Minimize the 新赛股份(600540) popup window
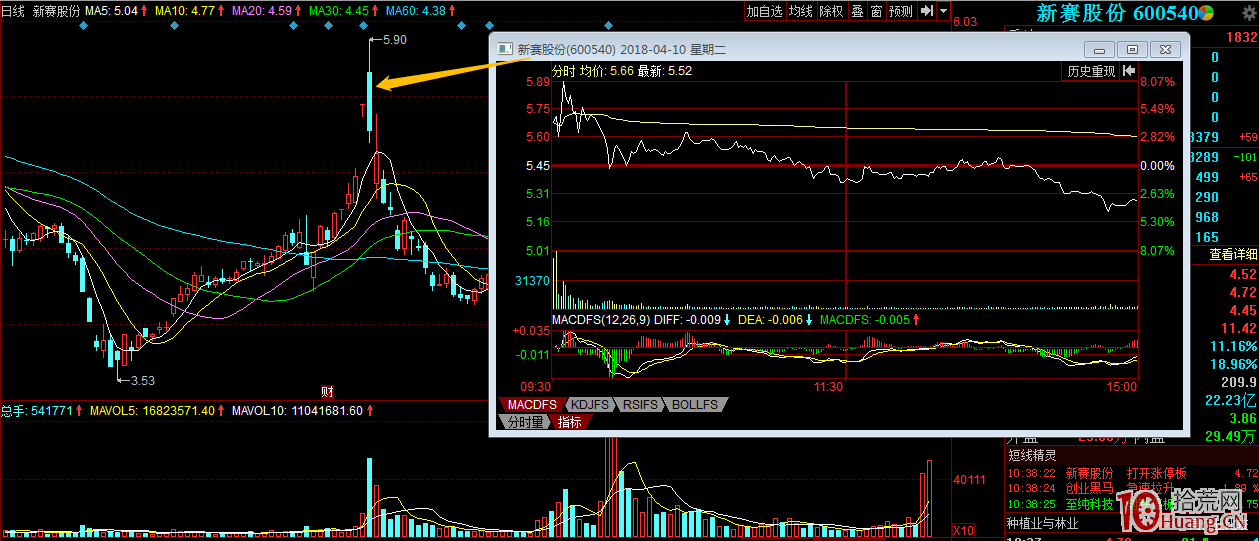Viewport: 1259px width, 541px height. point(1101,49)
